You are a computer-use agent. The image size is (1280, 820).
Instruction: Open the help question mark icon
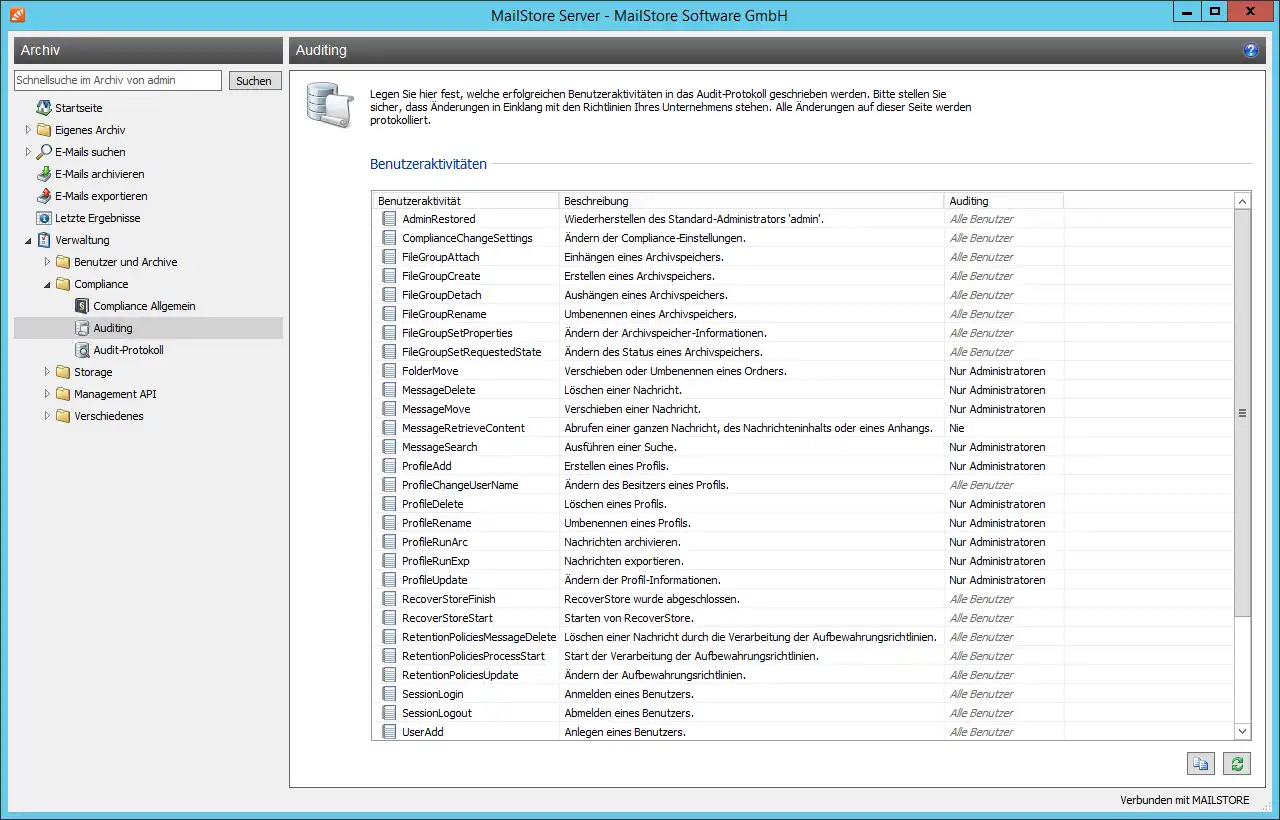[x=1251, y=50]
